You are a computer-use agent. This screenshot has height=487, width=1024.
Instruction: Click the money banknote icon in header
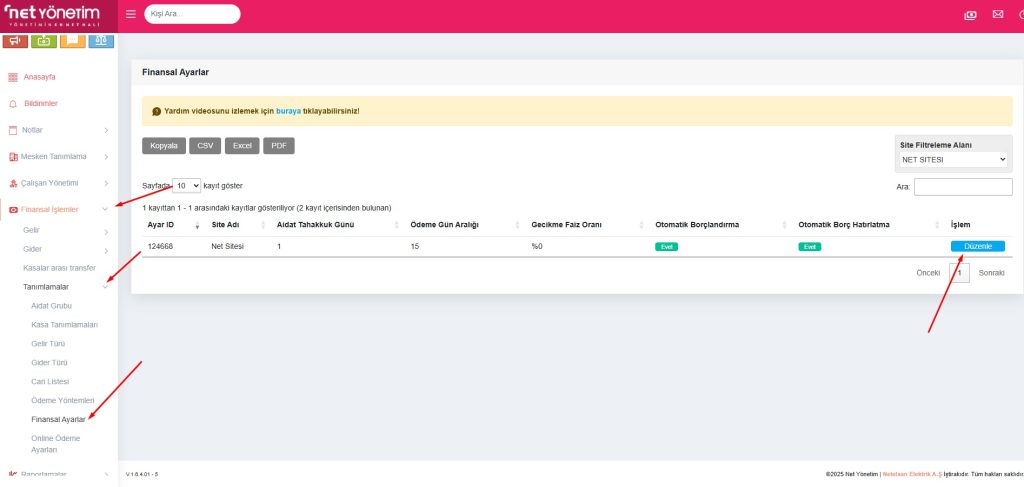(x=970, y=14)
